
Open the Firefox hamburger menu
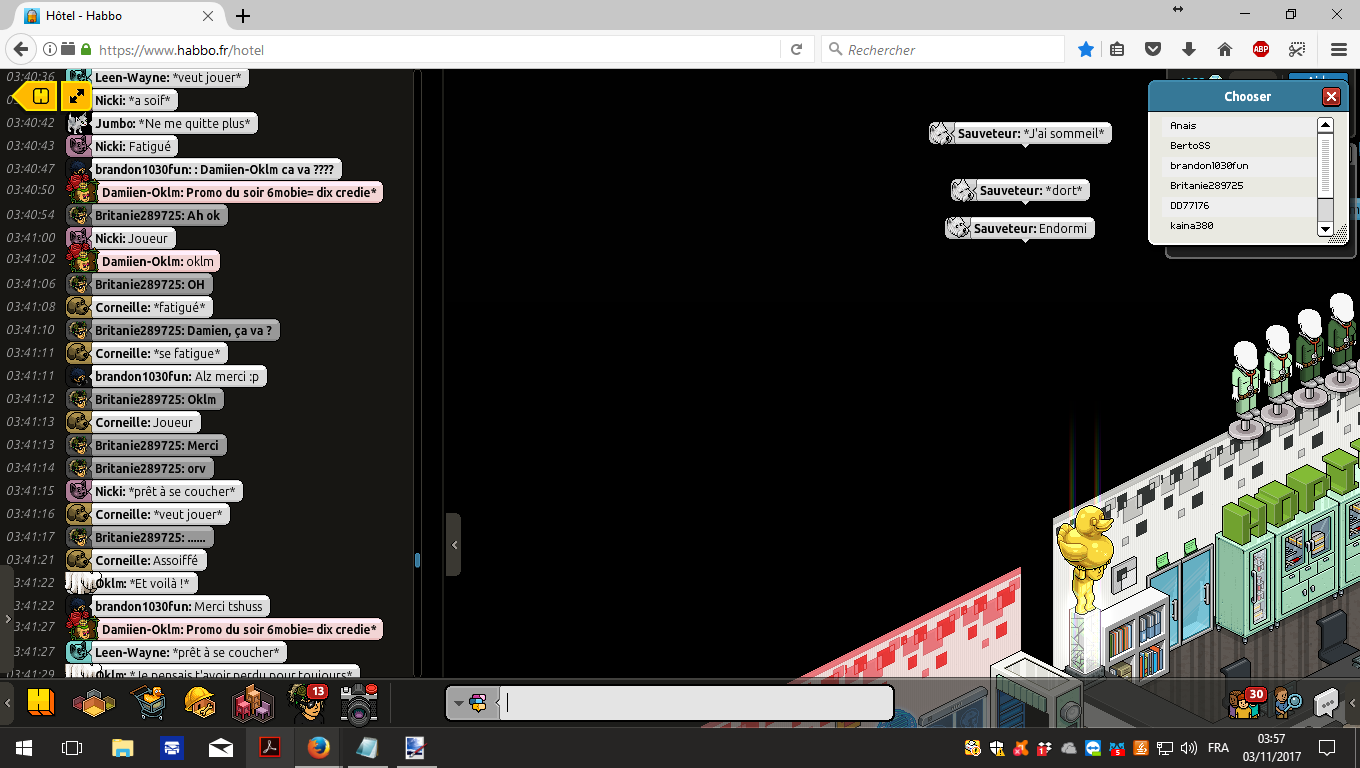coord(1339,49)
